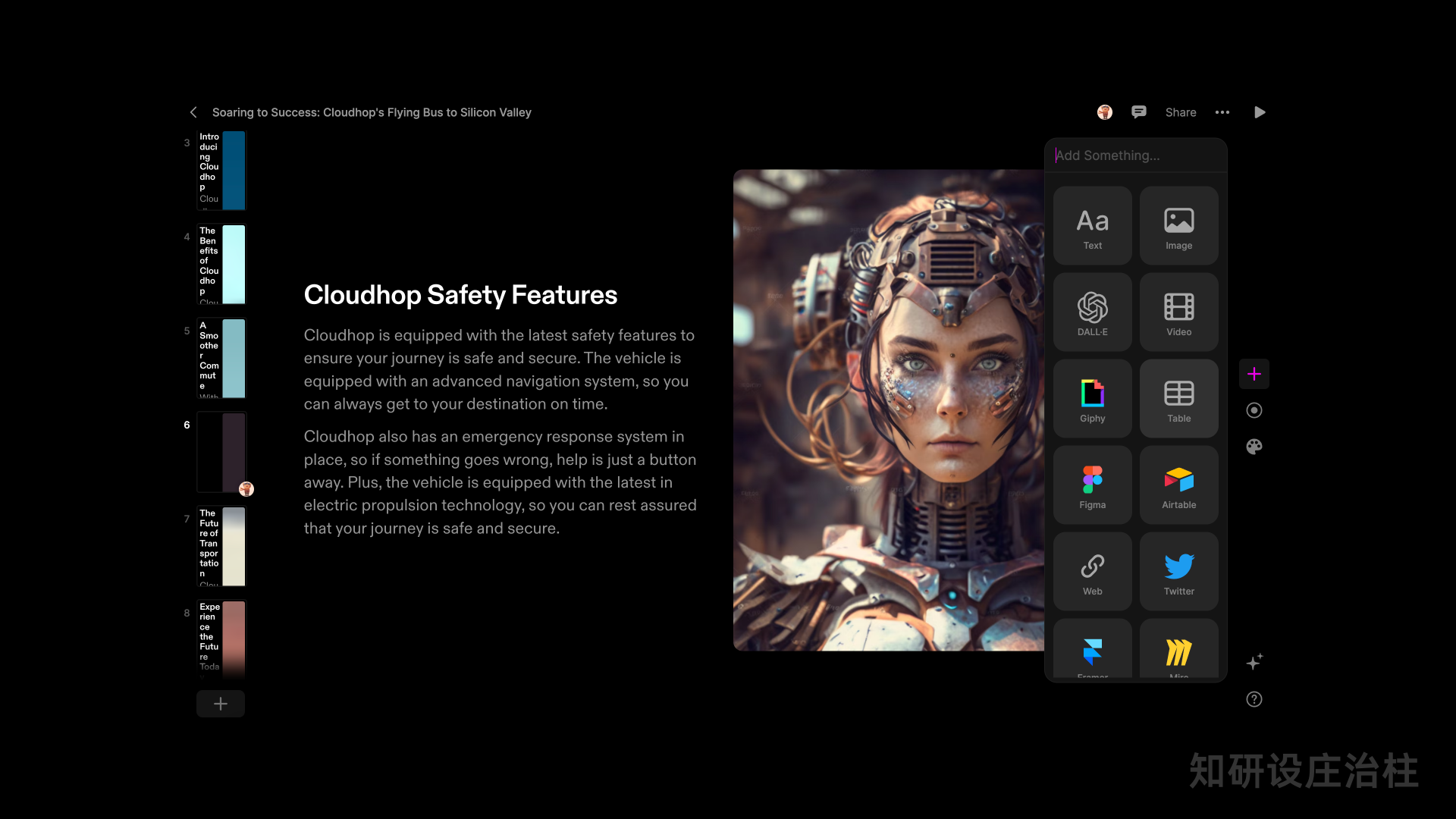This screenshot has height=819, width=1456.
Task: Go back using the left chevron
Action: pos(193,112)
